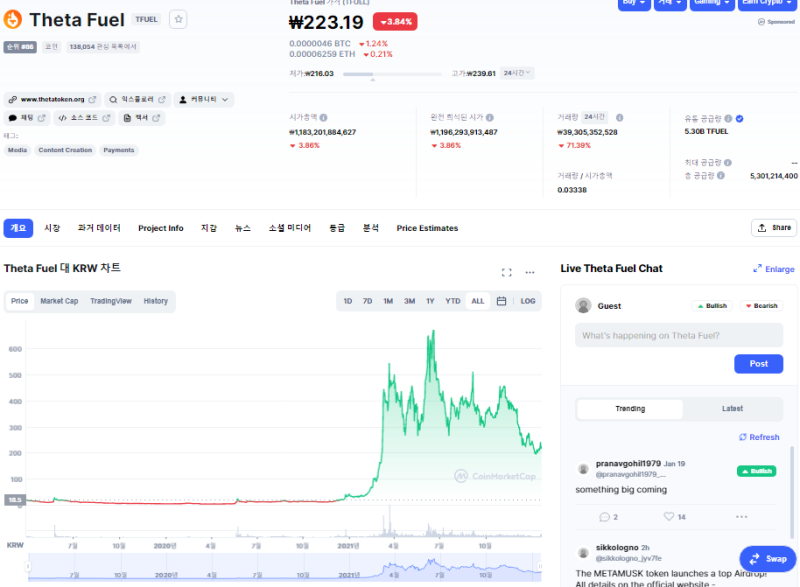Image resolution: width=800 pixels, height=587 pixels.
Task: Like pranavgohil1979's post with heart icon
Action: (x=669, y=517)
